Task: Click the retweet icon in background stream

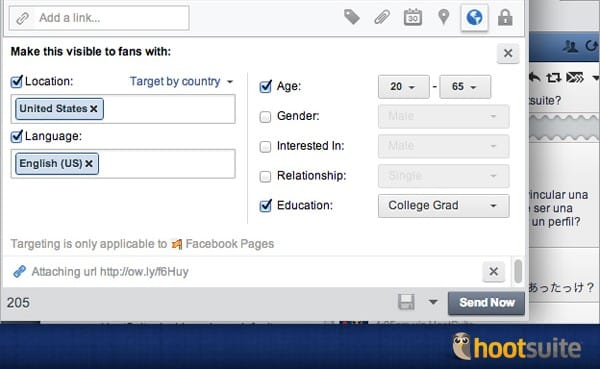Action: (553, 78)
